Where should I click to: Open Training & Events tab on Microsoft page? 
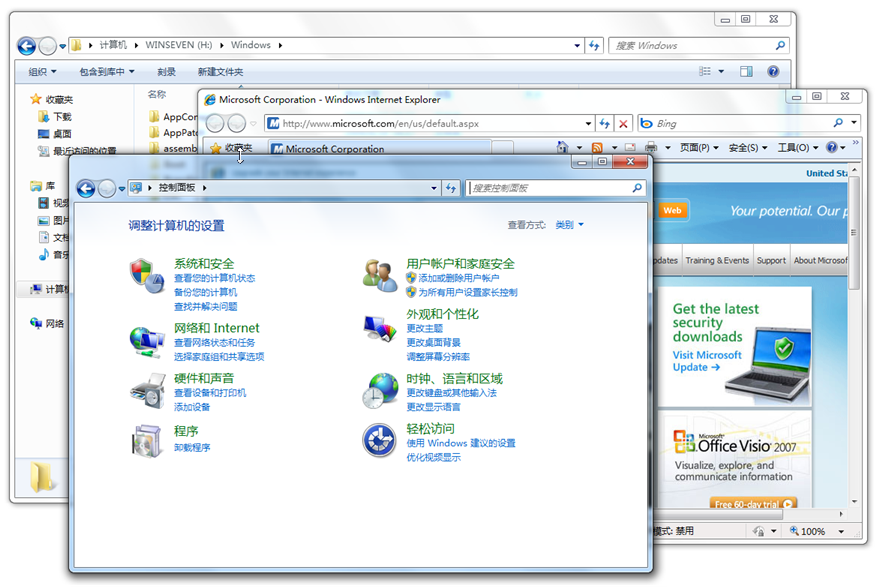pos(717,260)
